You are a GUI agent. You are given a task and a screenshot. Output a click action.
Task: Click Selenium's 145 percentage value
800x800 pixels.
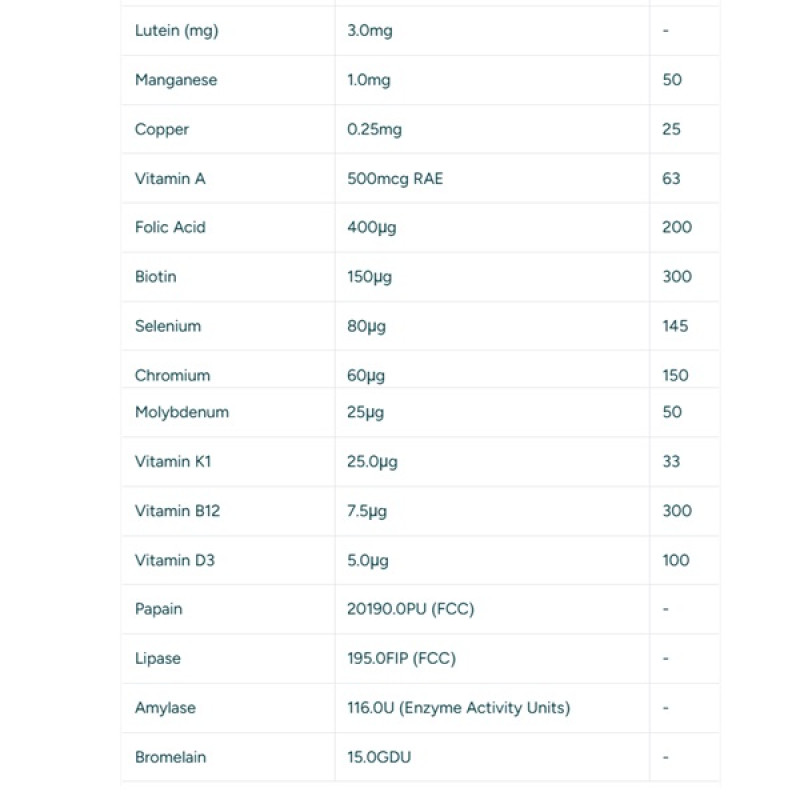point(675,326)
